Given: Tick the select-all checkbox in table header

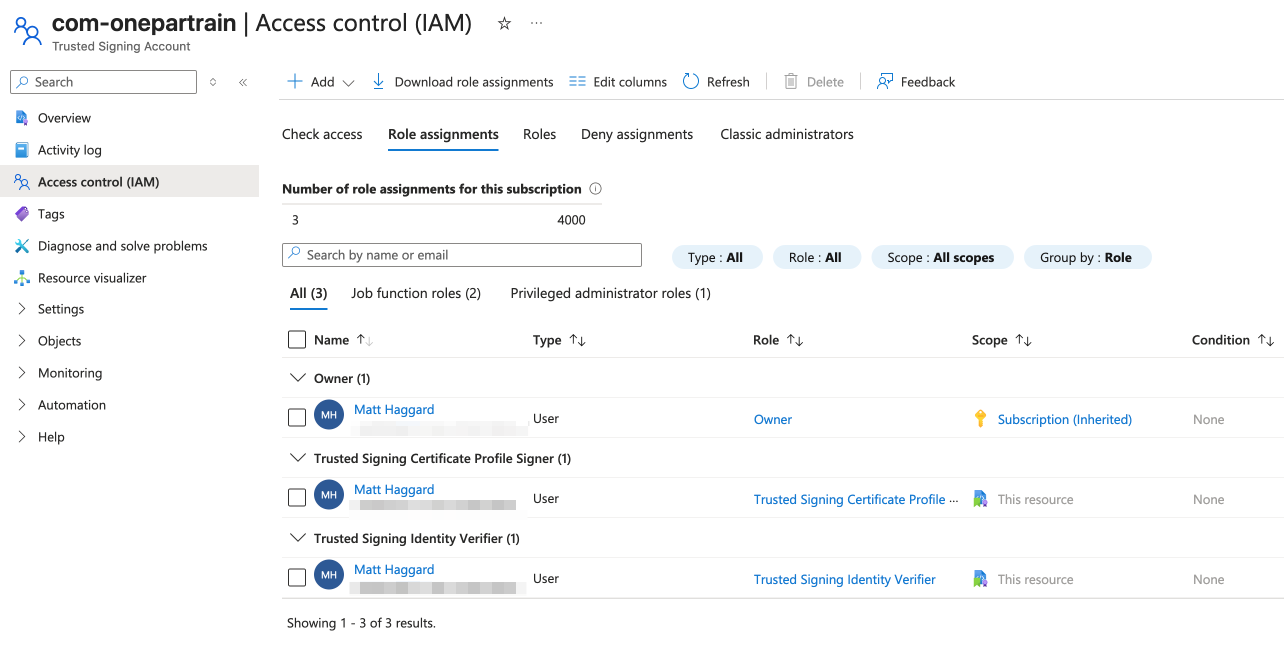Looking at the screenshot, I should click(x=297, y=340).
